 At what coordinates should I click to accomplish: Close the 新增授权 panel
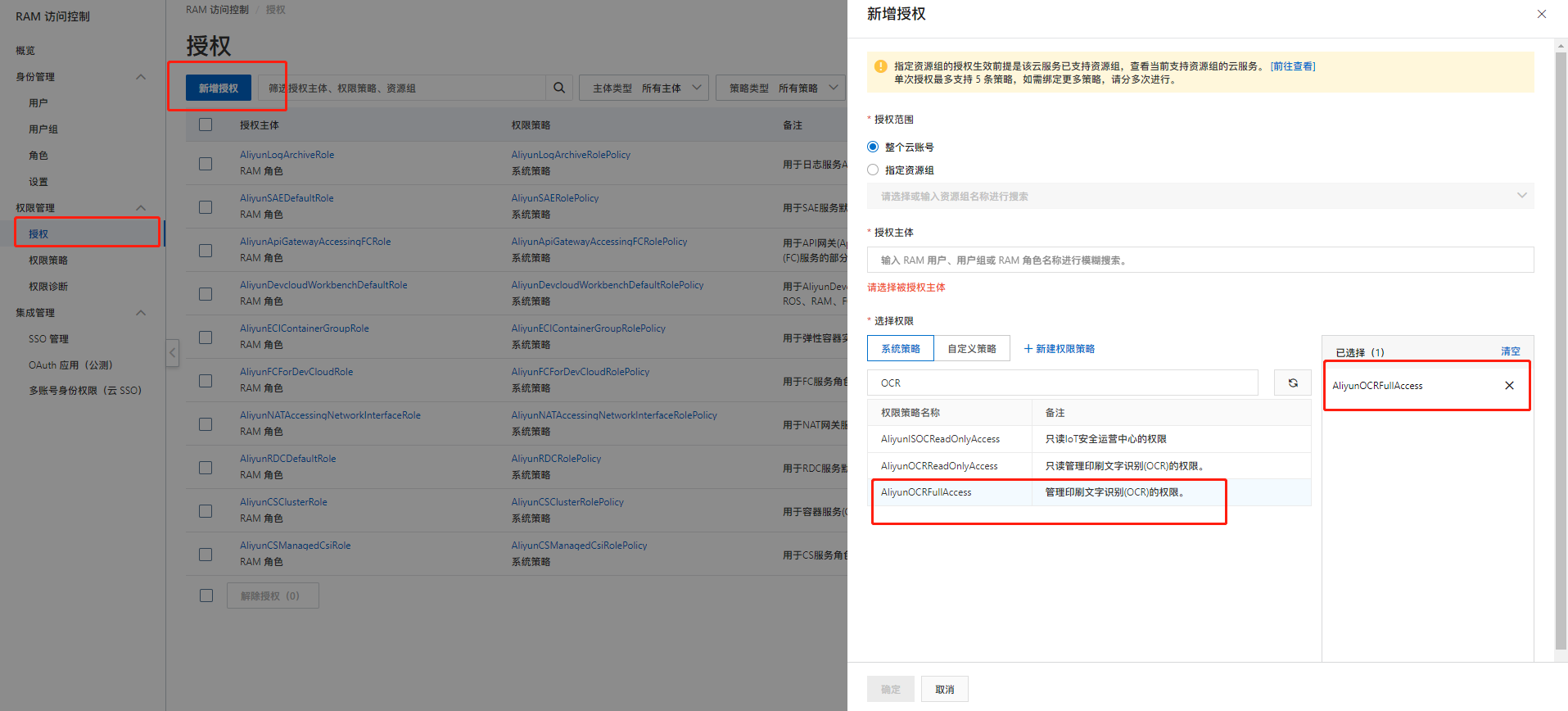tap(1541, 14)
